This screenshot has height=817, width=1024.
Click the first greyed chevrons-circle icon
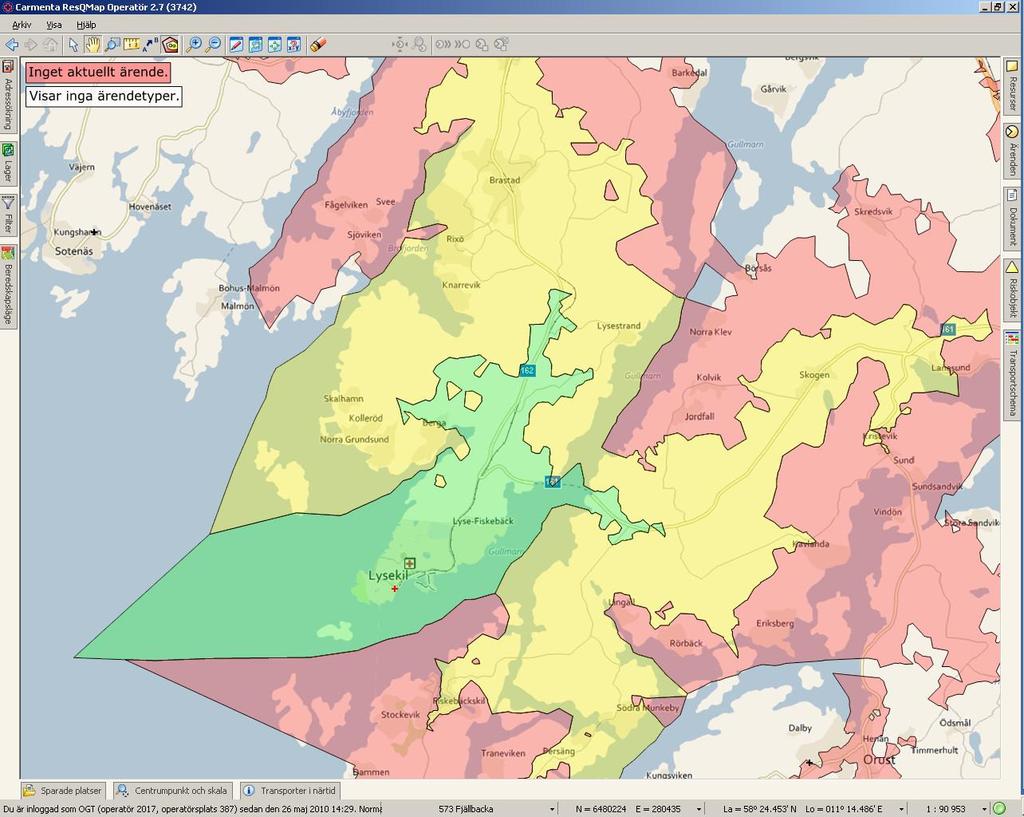click(x=443, y=44)
